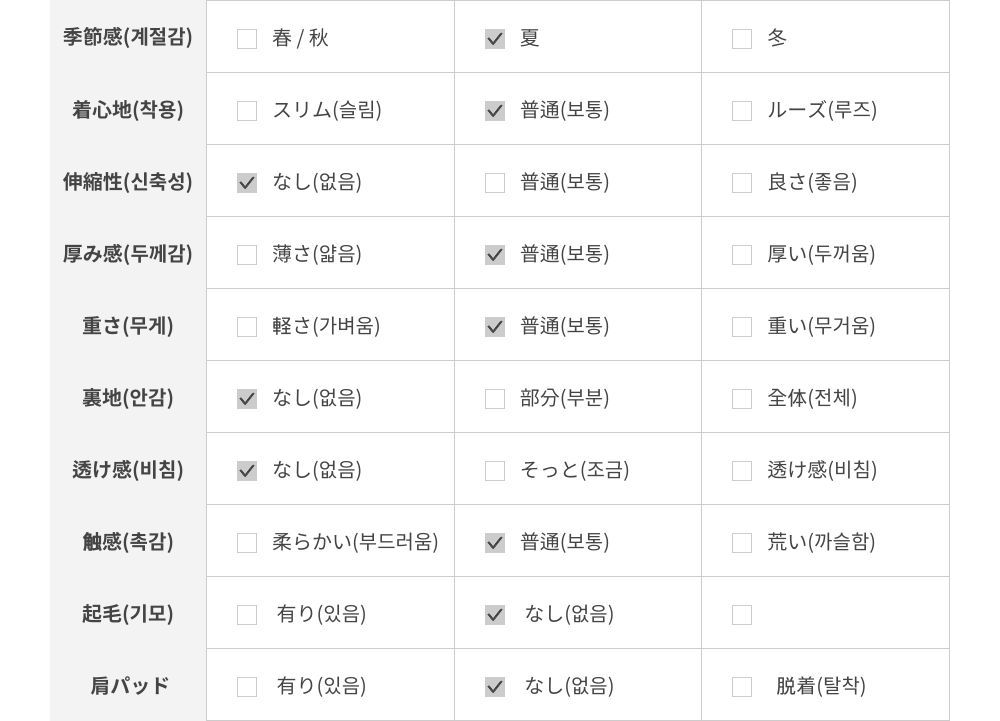Tick the 薄さ(얇음) thickness checkbox
The width and height of the screenshot is (1000, 721).
[x=247, y=255]
